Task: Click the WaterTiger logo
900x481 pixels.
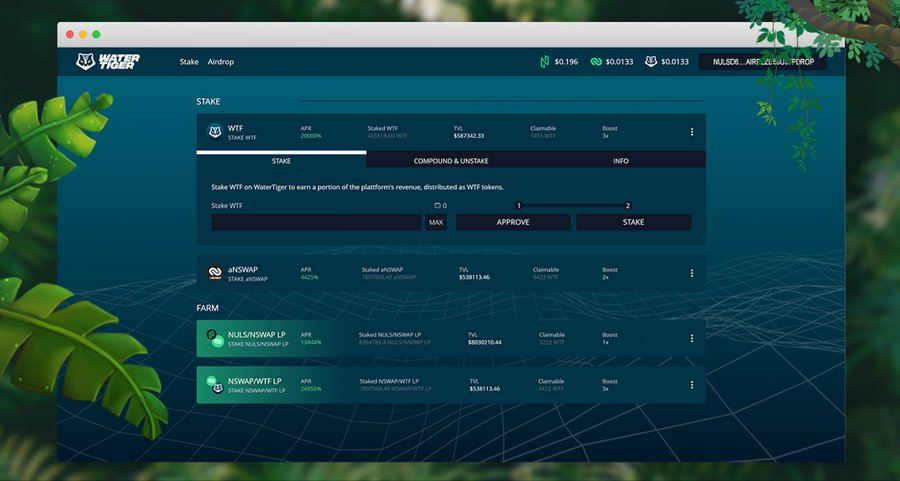Action: pos(108,61)
